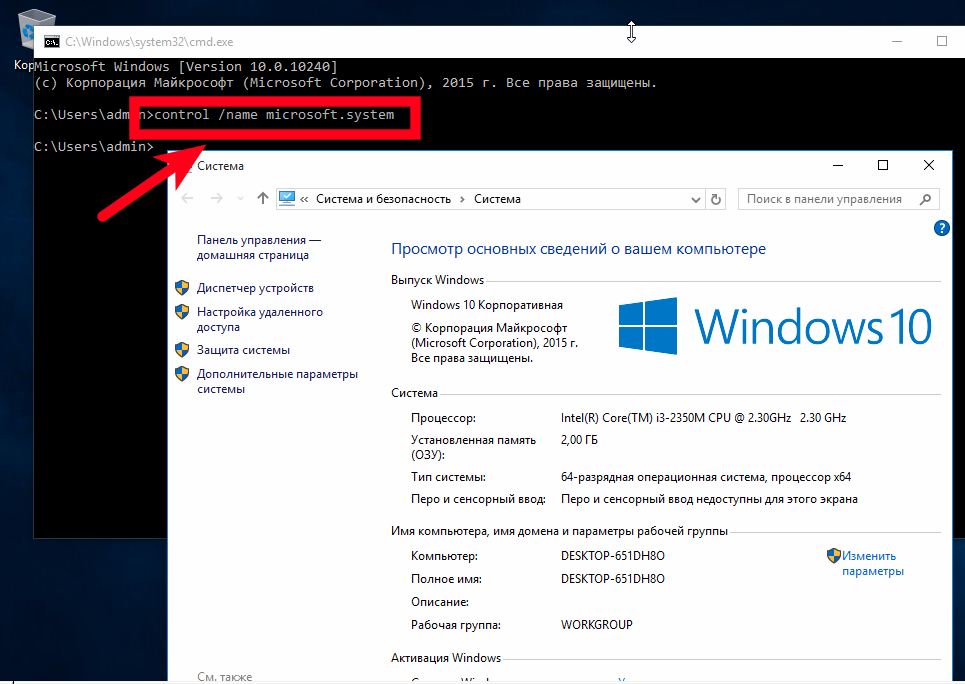
Task: Click the computer icon in address bar
Action: tap(287, 198)
